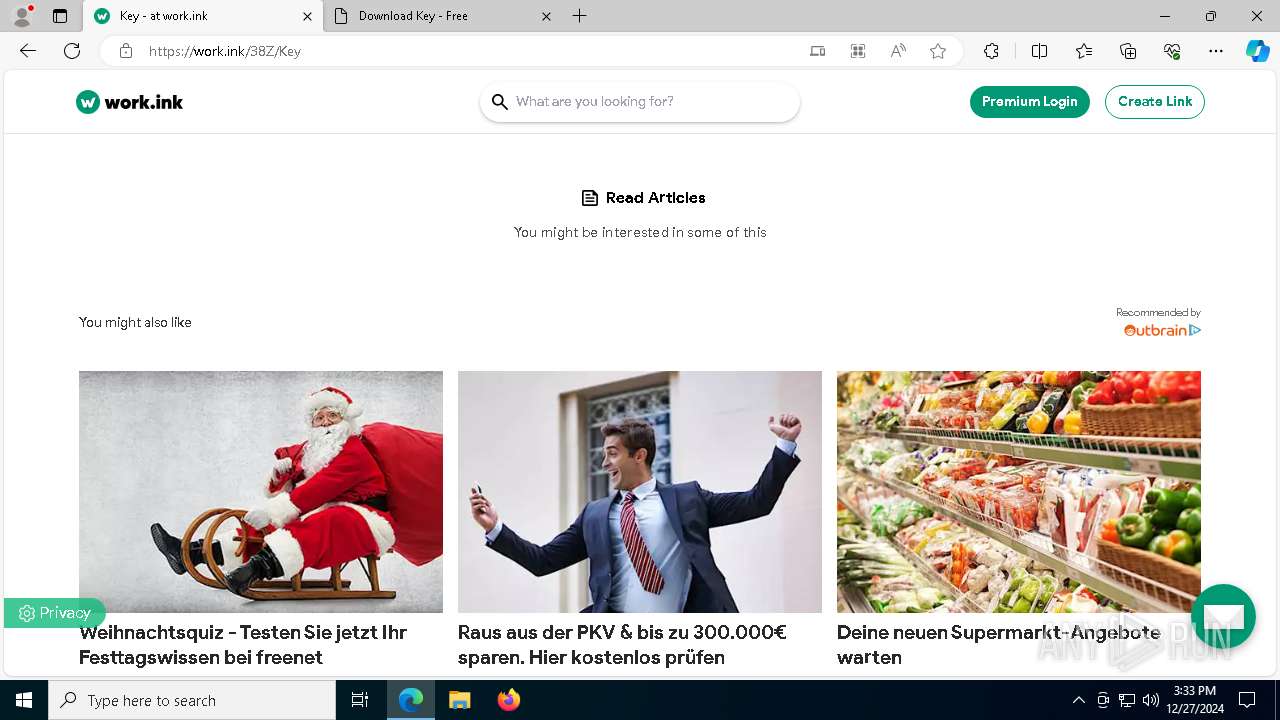Focus the 'What are you looking for?' search field
Viewport: 1280px width, 720px height.
[640, 102]
